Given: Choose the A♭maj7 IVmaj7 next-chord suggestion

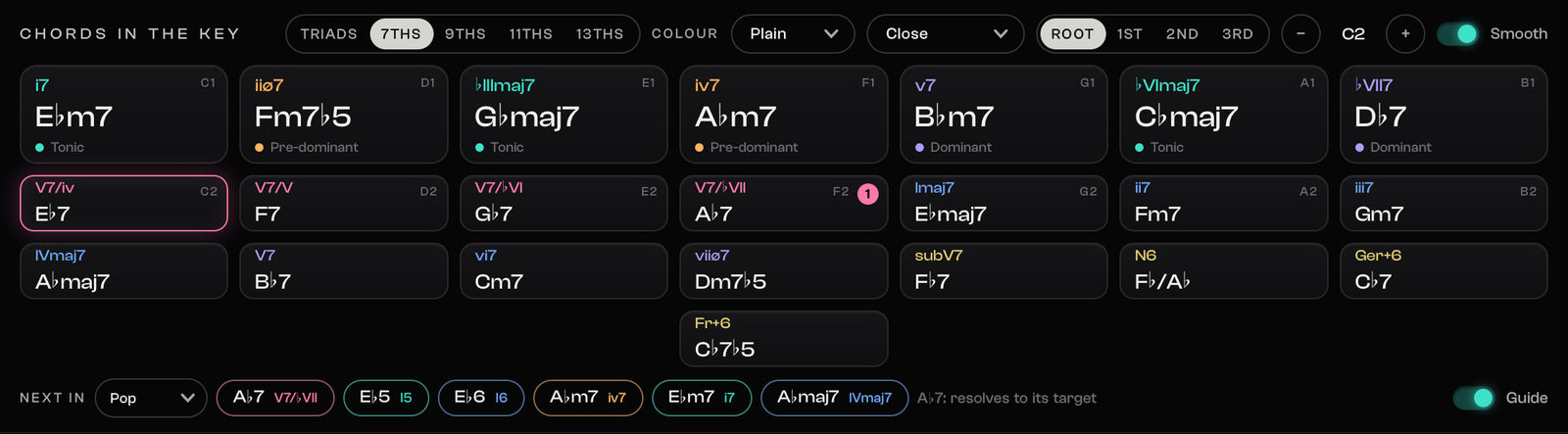Looking at the screenshot, I should coord(835,398).
